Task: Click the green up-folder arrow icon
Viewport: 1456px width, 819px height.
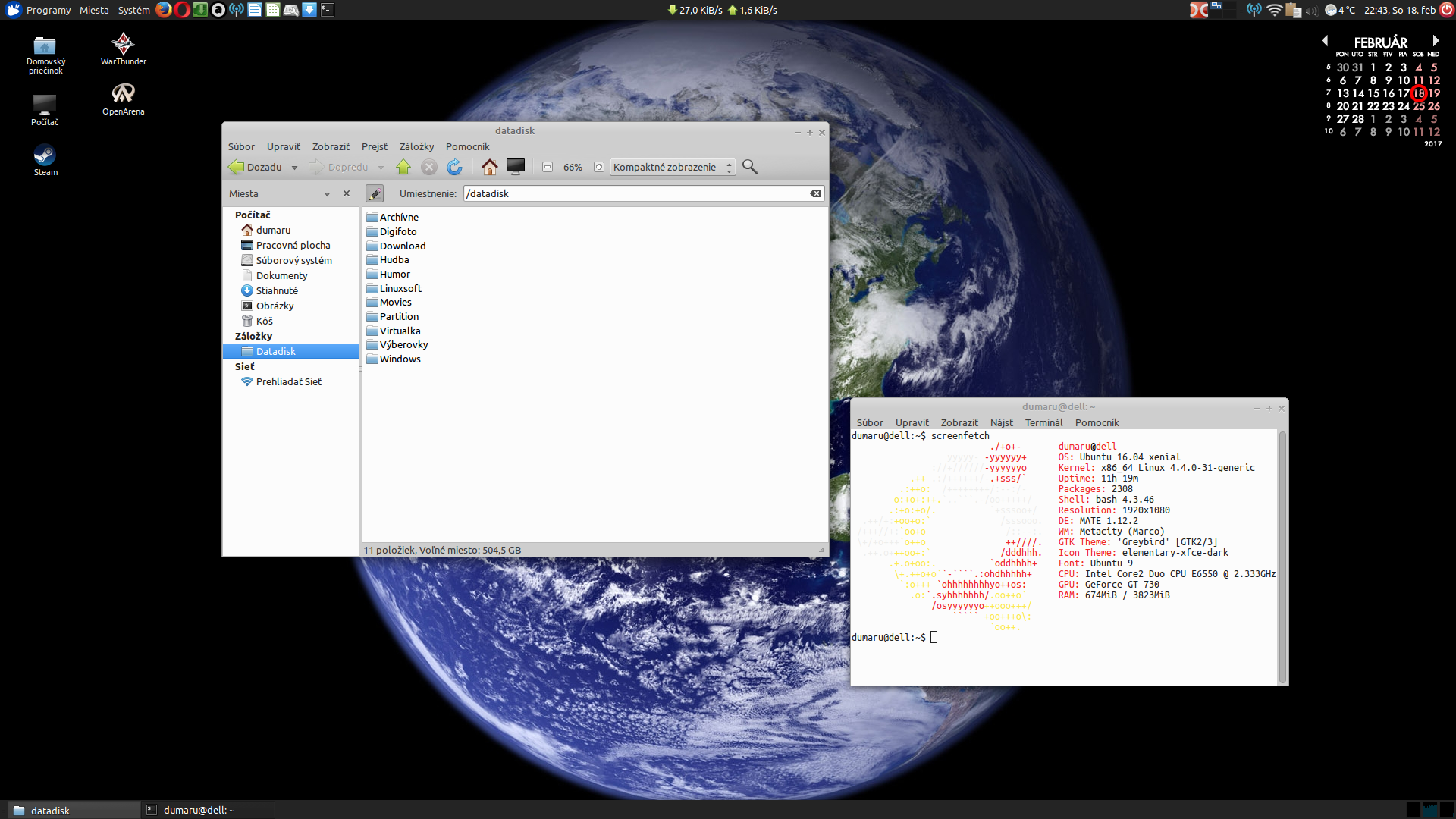Action: (x=403, y=167)
